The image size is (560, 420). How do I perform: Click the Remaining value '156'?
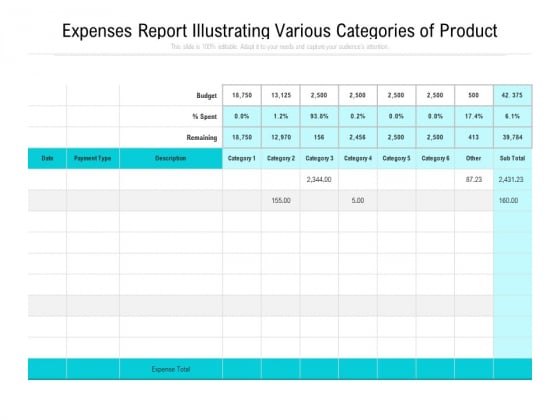[319, 137]
